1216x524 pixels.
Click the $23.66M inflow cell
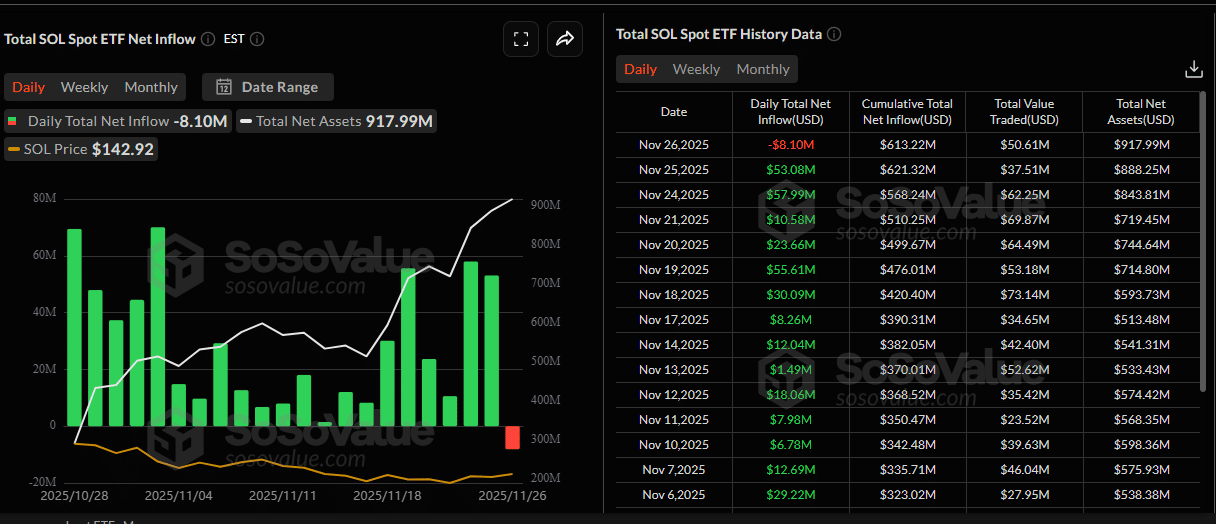point(791,245)
